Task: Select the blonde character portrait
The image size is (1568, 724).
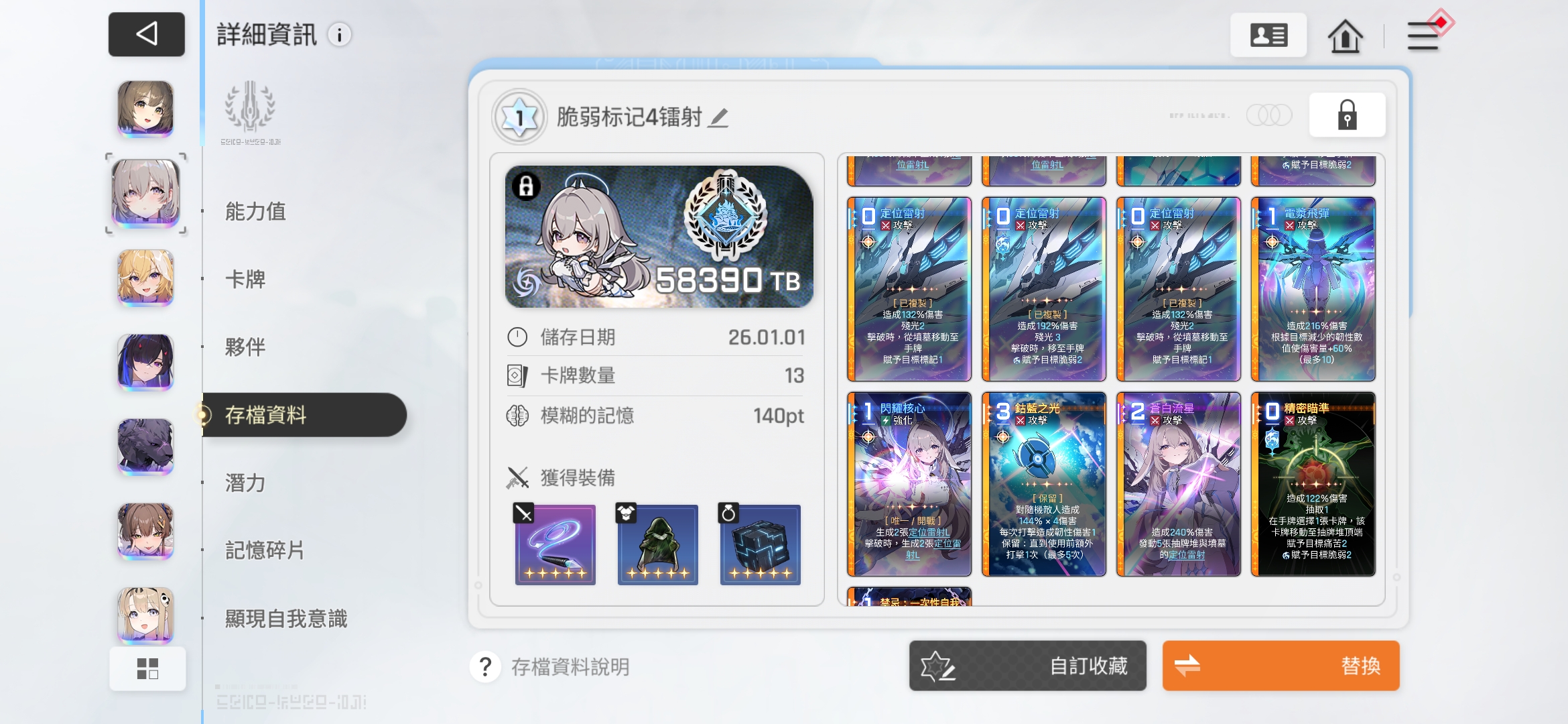Action: click(x=145, y=278)
